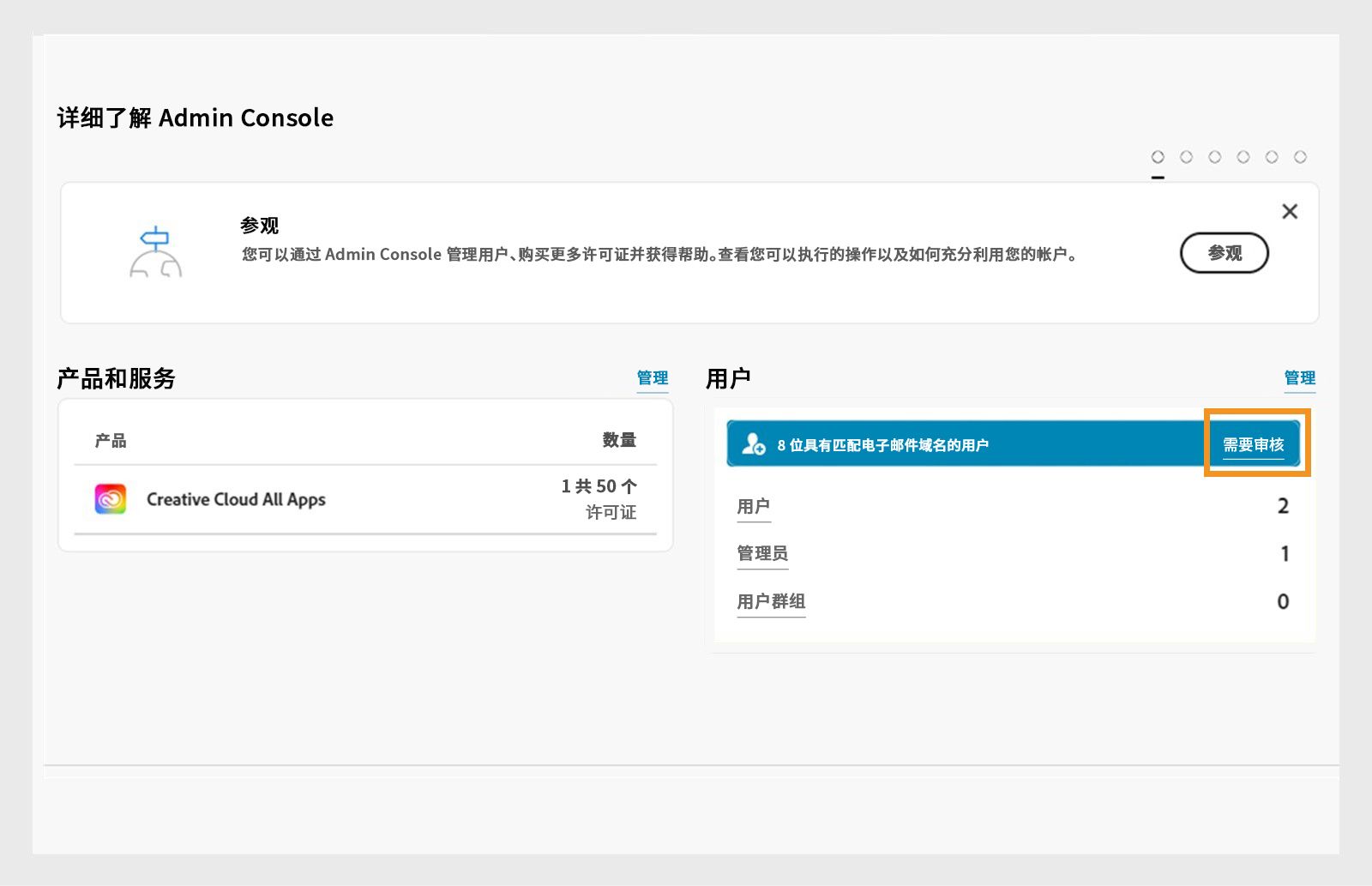Image resolution: width=1372 pixels, height=886 pixels.
Task: Click the user group count value 0
Action: pyautogui.click(x=1283, y=601)
